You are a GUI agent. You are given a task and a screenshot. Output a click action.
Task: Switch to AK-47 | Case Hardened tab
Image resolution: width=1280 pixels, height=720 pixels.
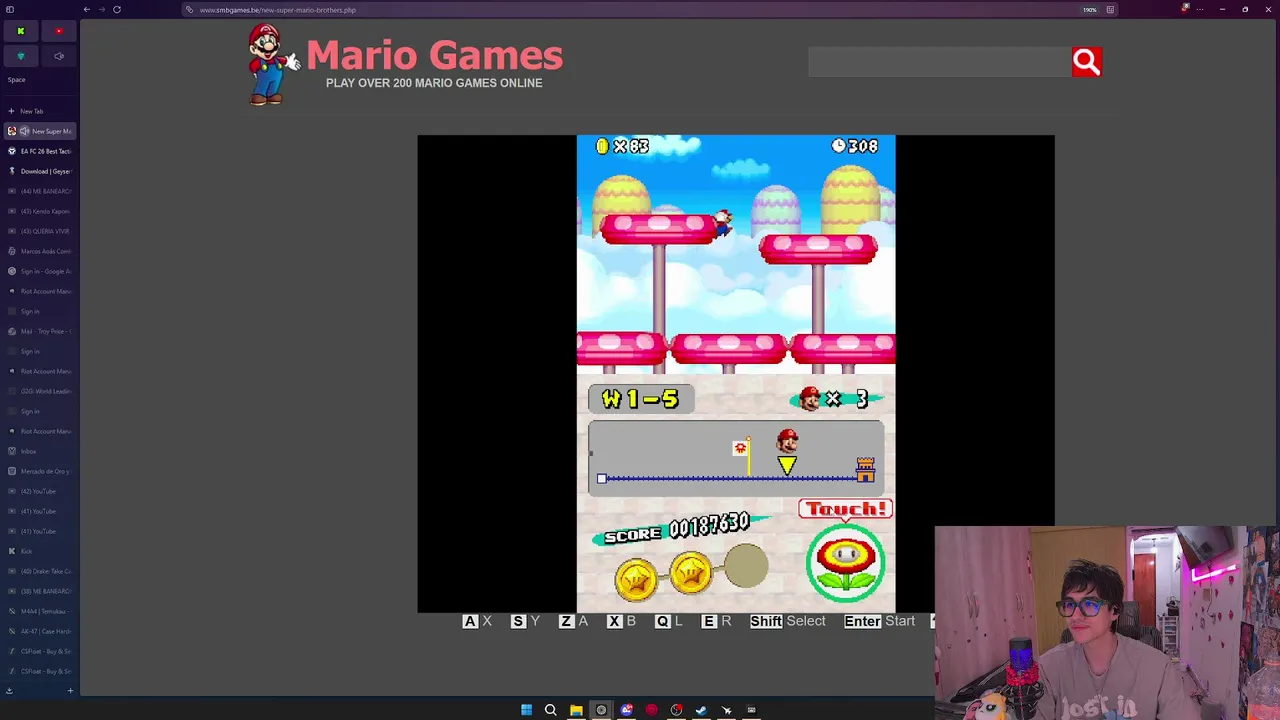coord(39,631)
